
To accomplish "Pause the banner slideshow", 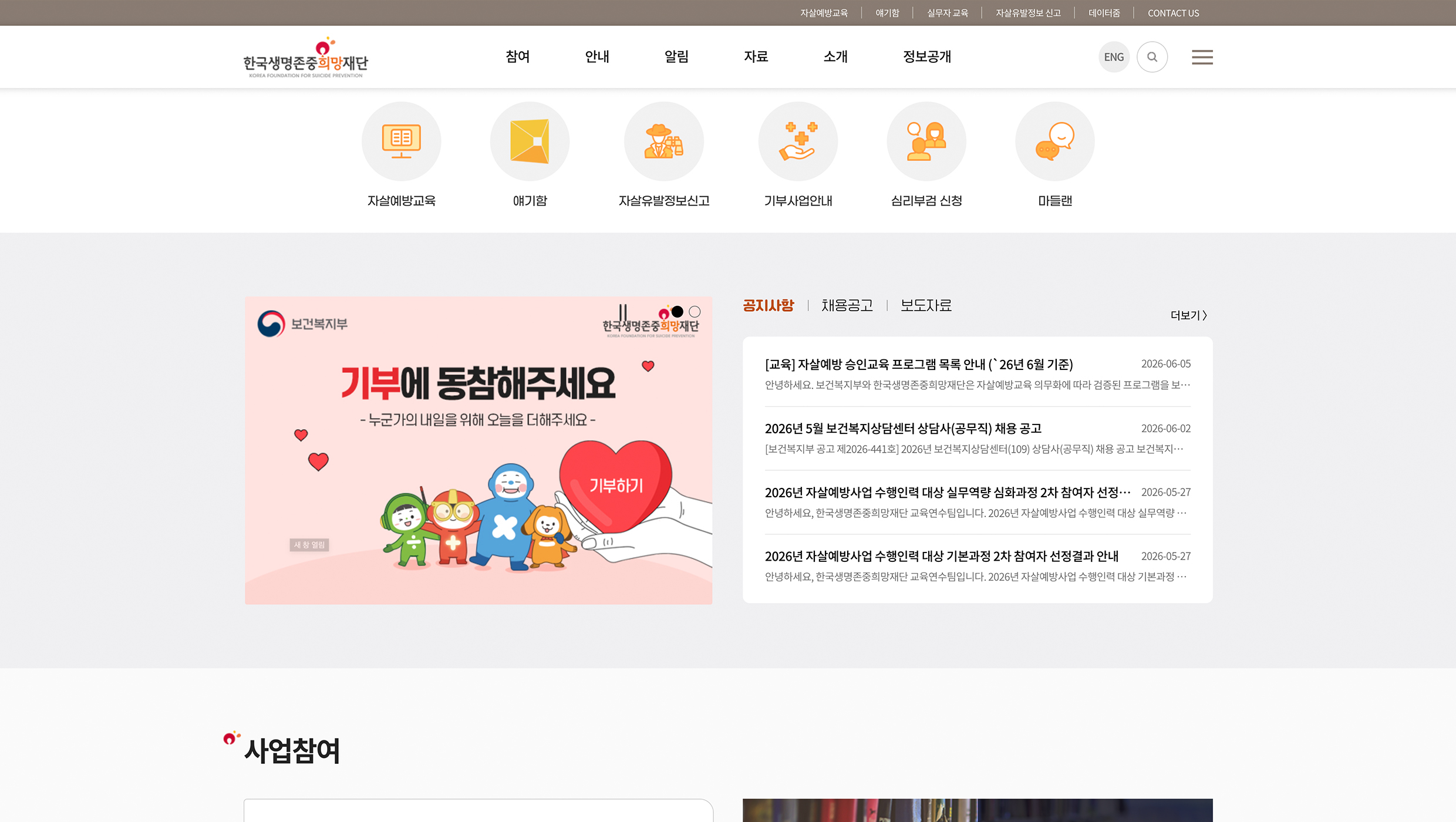I will coord(623,312).
